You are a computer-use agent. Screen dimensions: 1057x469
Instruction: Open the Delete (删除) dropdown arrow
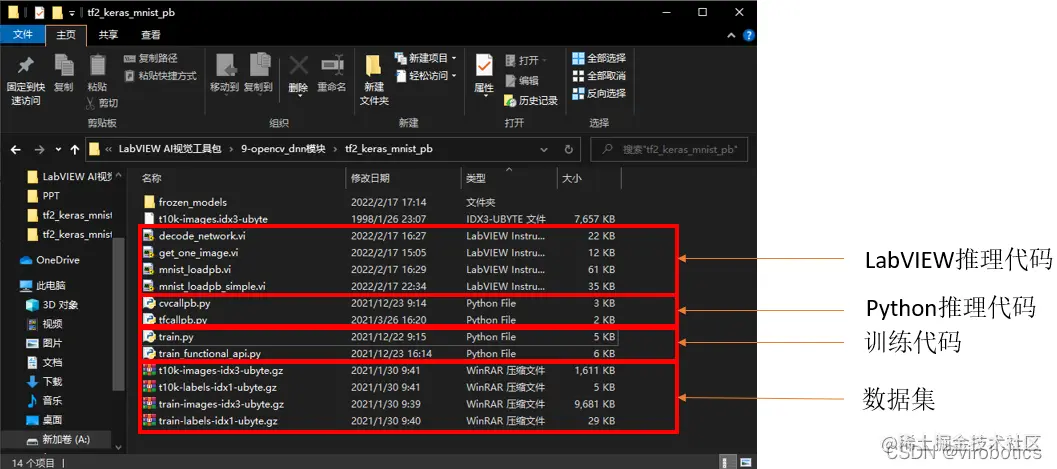coord(299,96)
